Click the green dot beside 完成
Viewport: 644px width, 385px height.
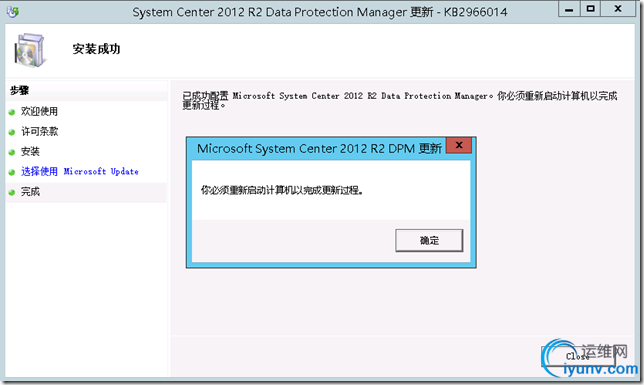point(12,192)
